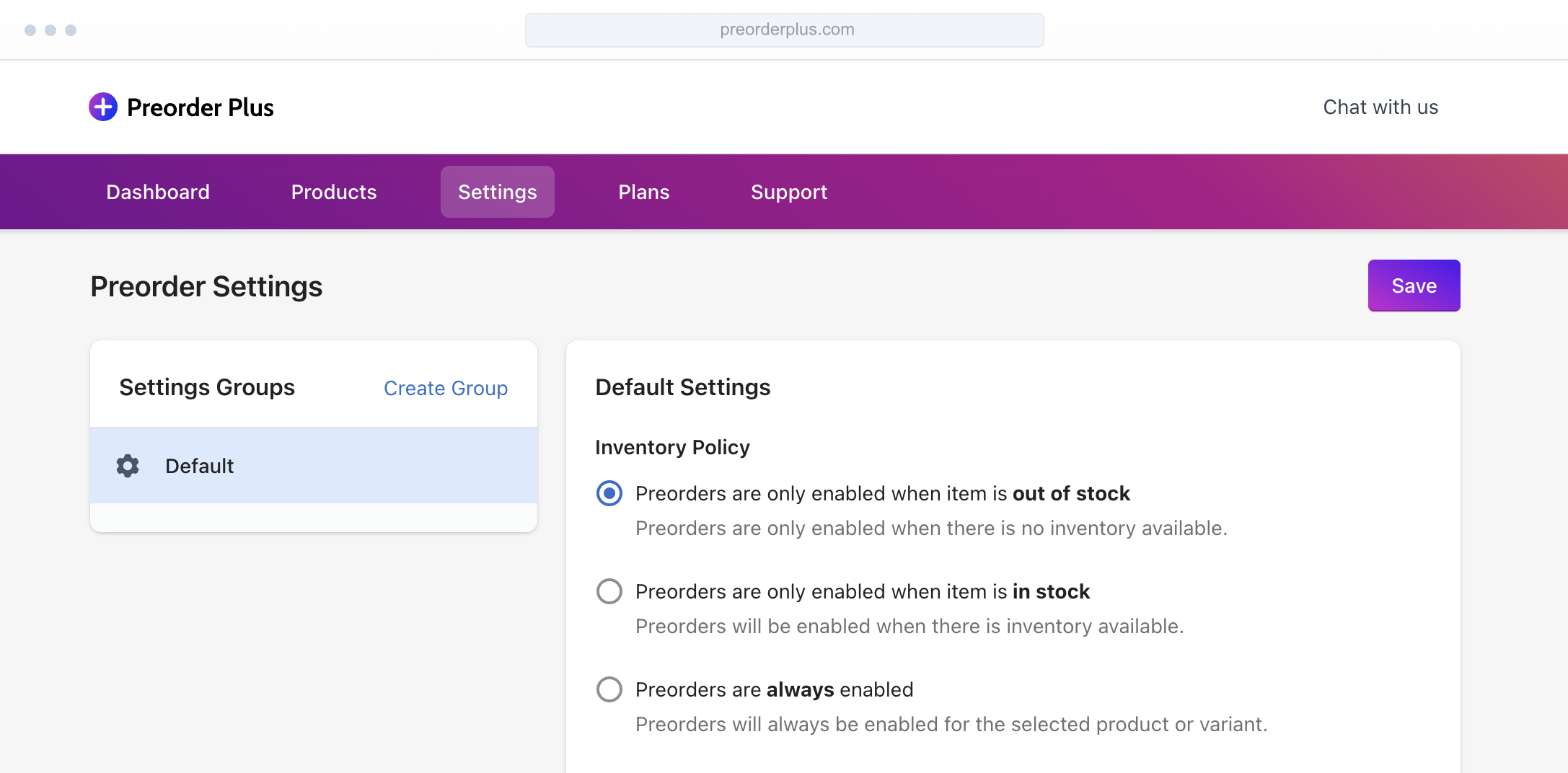
Task: Go to the Products tab
Action: pyautogui.click(x=334, y=192)
